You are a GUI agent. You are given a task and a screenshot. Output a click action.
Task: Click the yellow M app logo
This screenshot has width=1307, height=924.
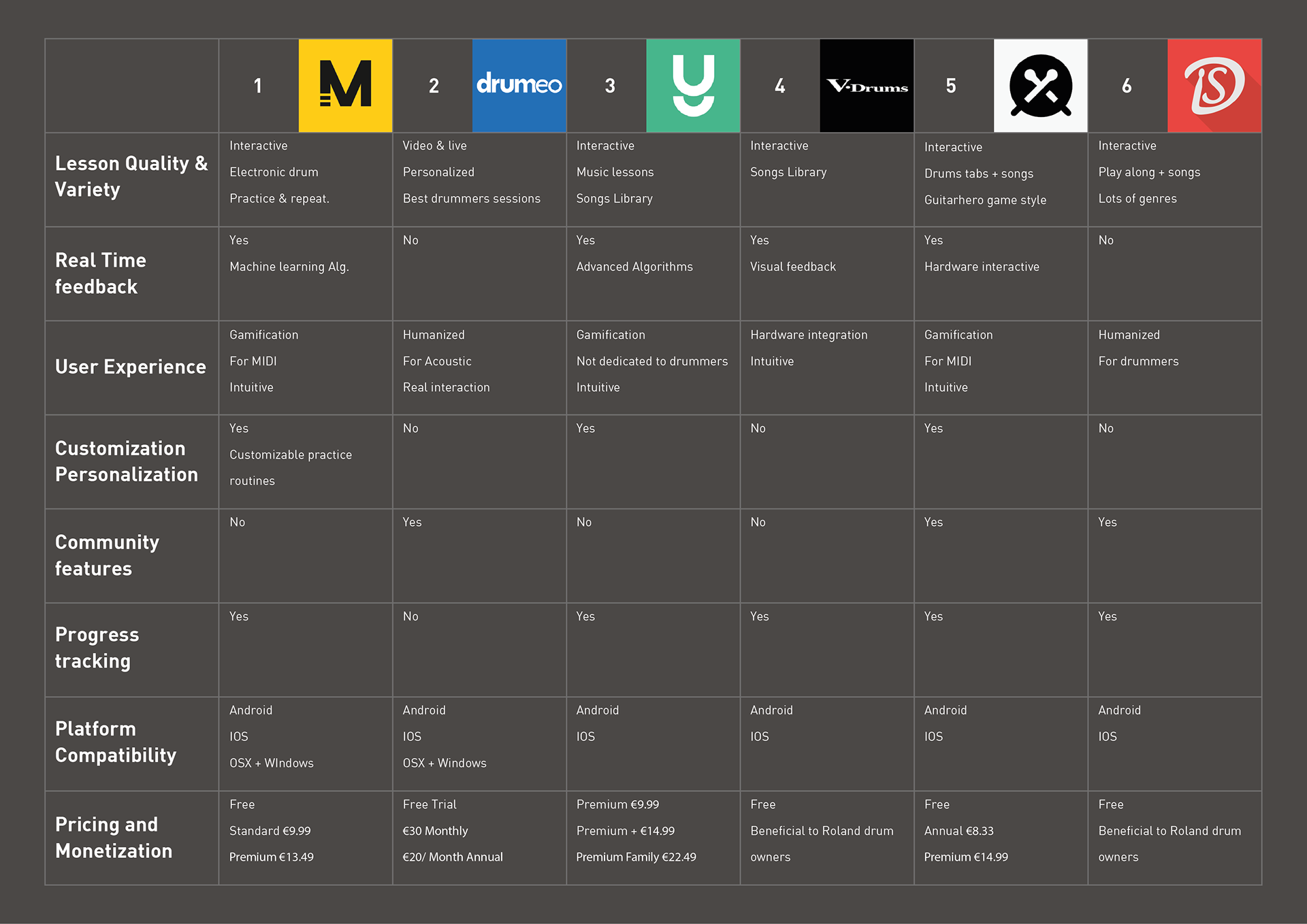tap(345, 86)
